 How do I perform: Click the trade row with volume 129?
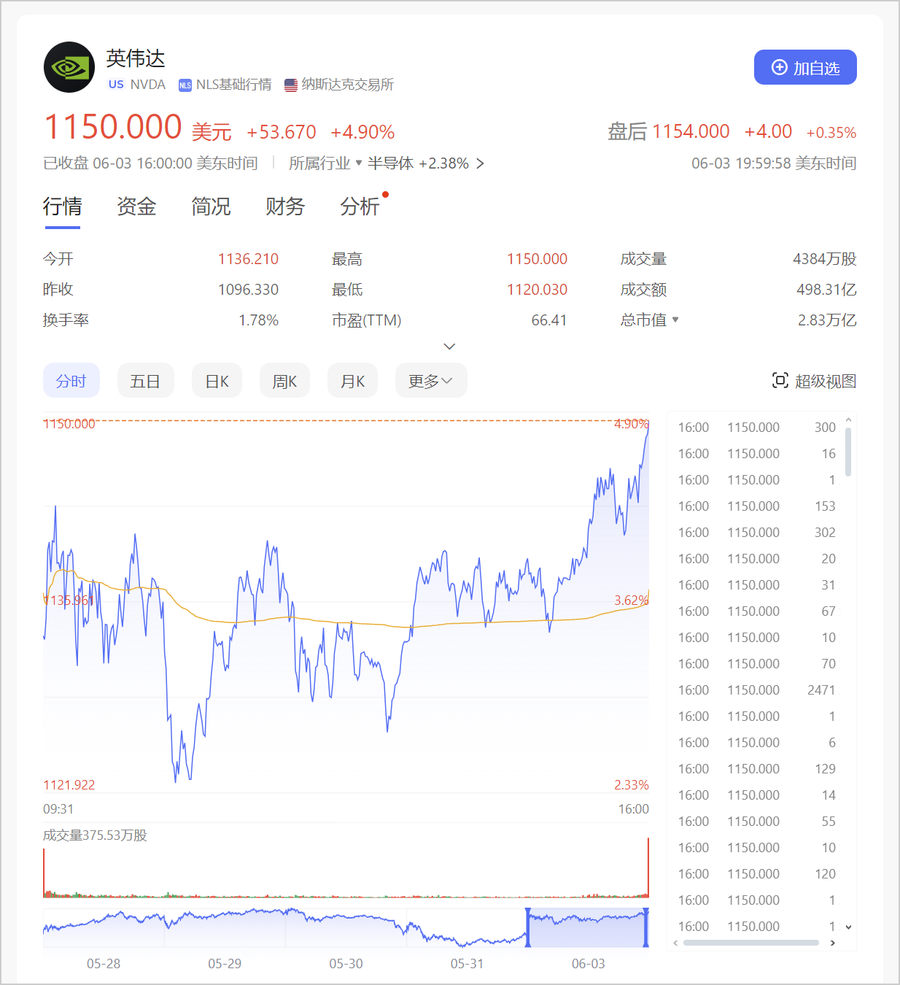pos(757,769)
